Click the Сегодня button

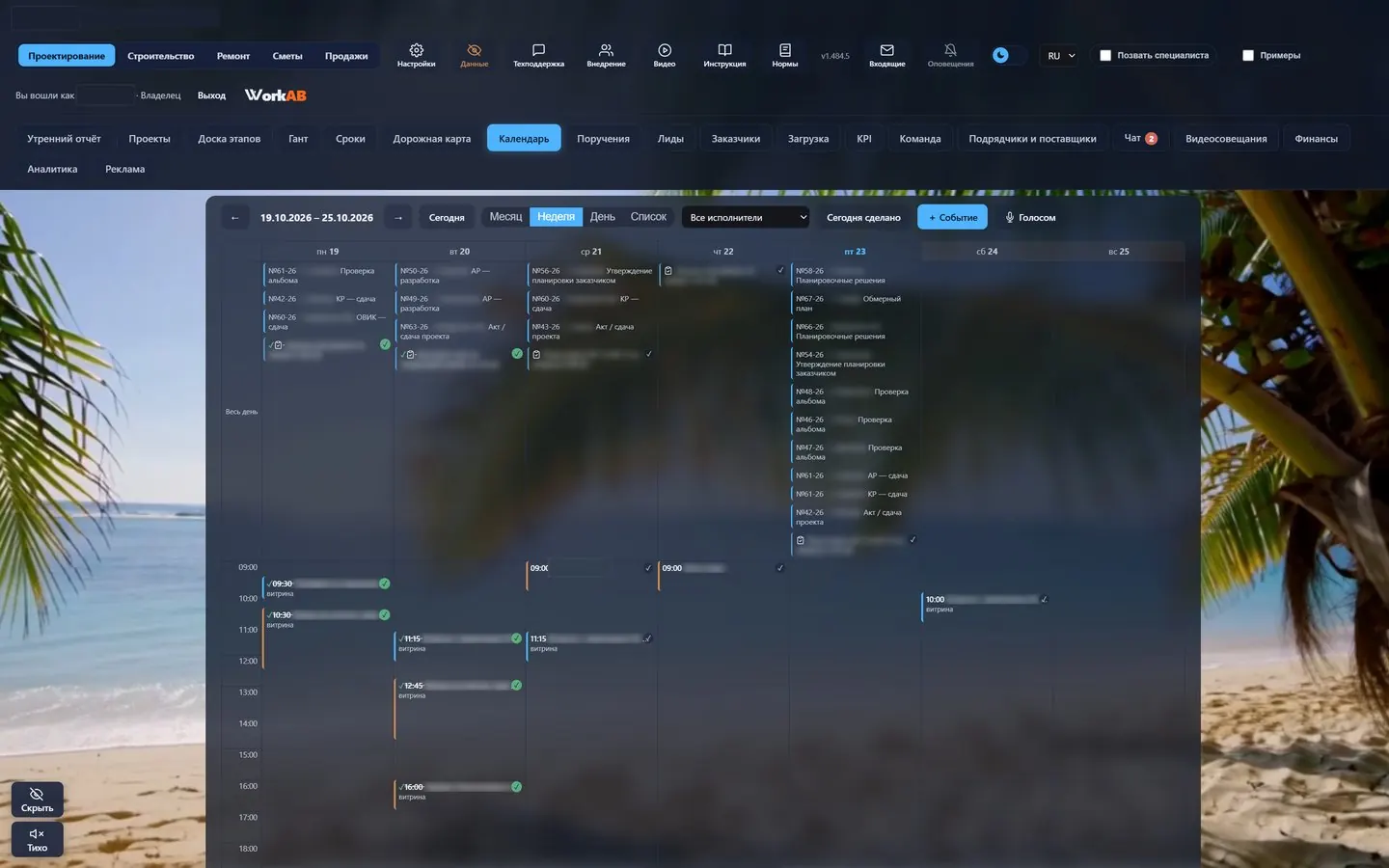[x=447, y=218]
